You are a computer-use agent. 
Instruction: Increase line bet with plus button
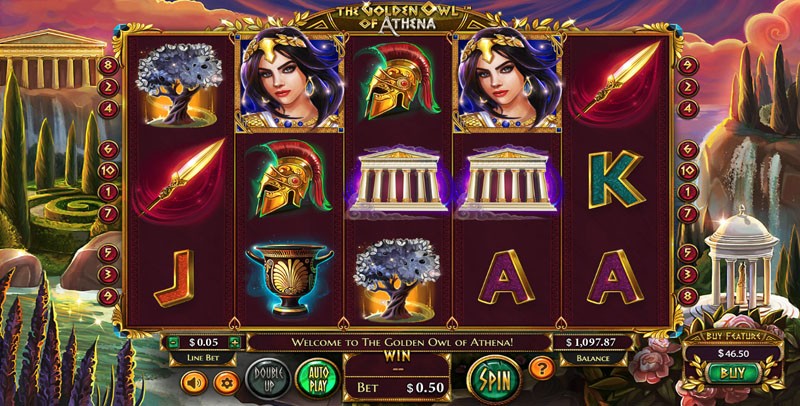pos(234,342)
